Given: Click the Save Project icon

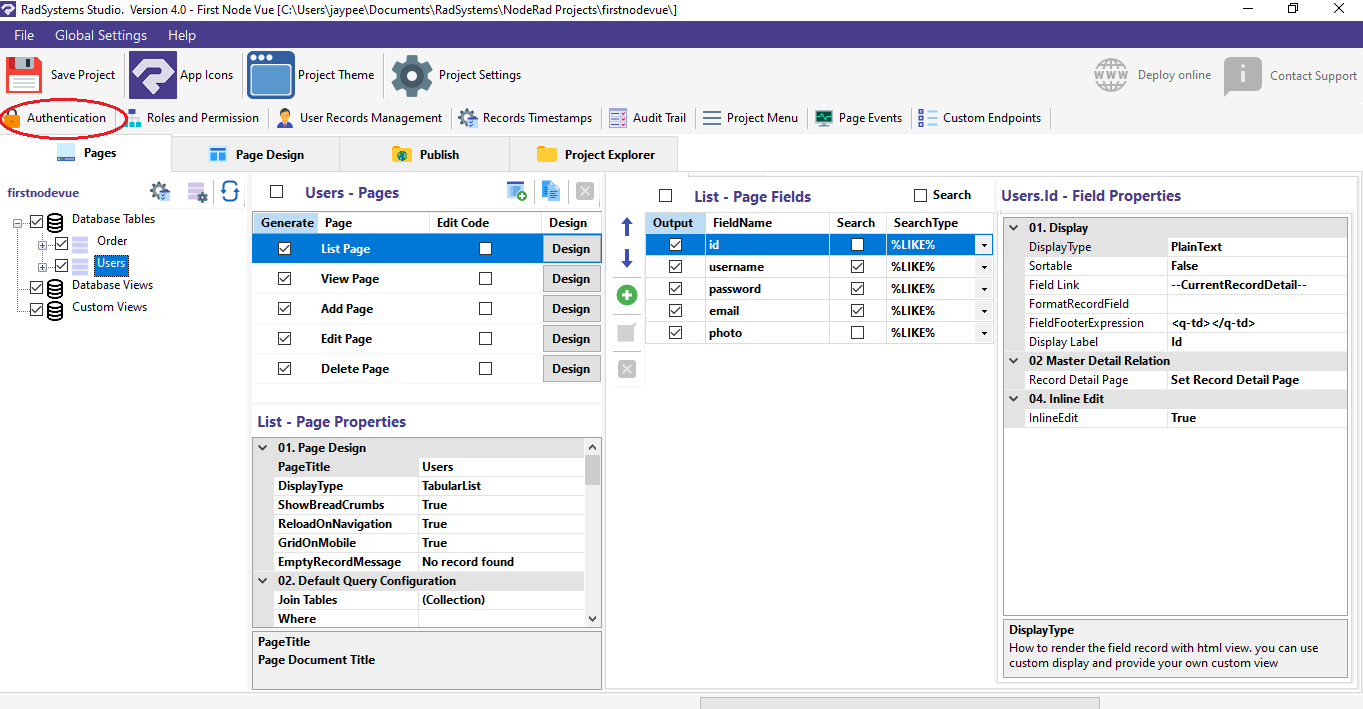Looking at the screenshot, I should pos(24,74).
